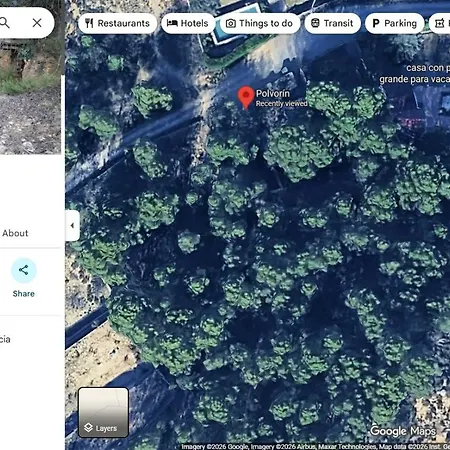The width and height of the screenshot is (450, 450).
Task: Click the partially visible chip after Parking
Action: 440,23
